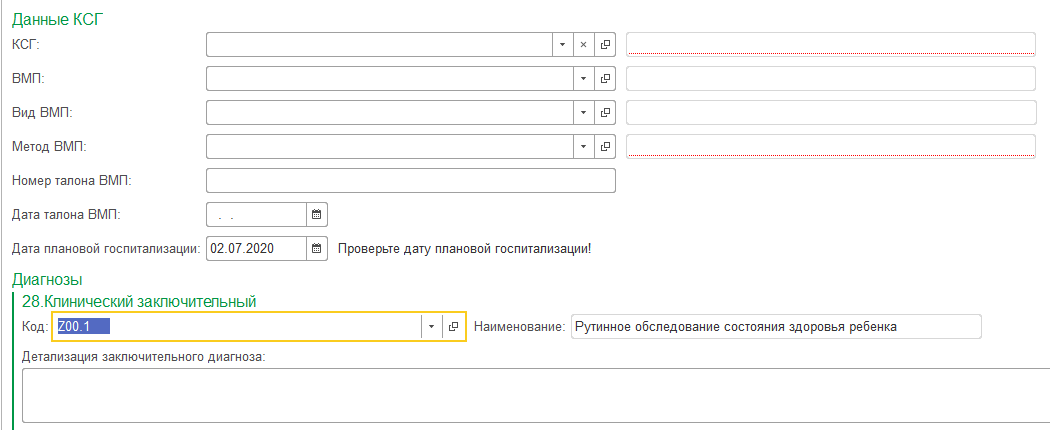Image resolution: width=1050 pixels, height=430 pixels.
Task: Open the diagnosis Код record form icon
Action: pos(454,327)
